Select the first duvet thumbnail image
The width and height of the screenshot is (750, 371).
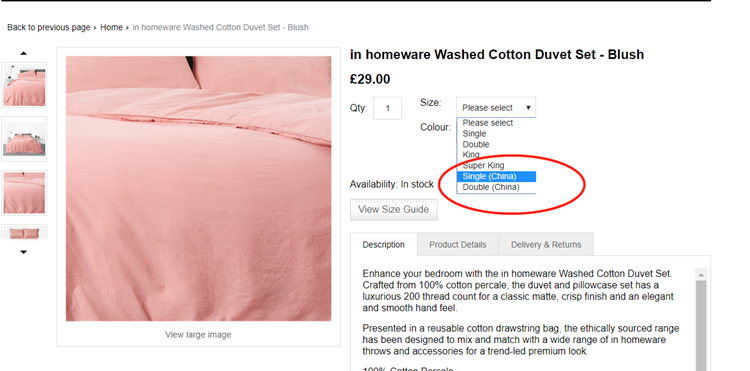[24, 85]
